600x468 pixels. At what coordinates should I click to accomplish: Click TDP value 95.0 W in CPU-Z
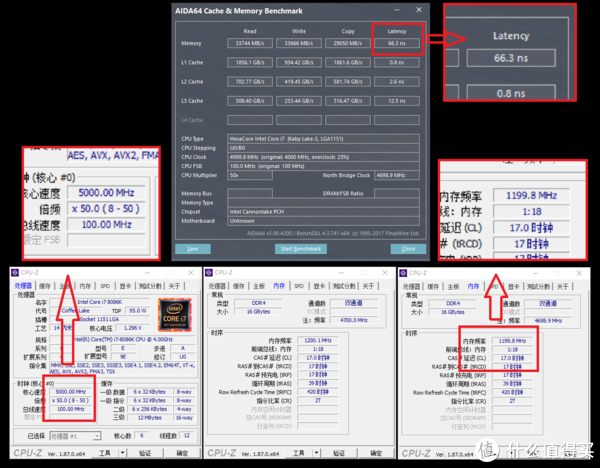[137, 311]
